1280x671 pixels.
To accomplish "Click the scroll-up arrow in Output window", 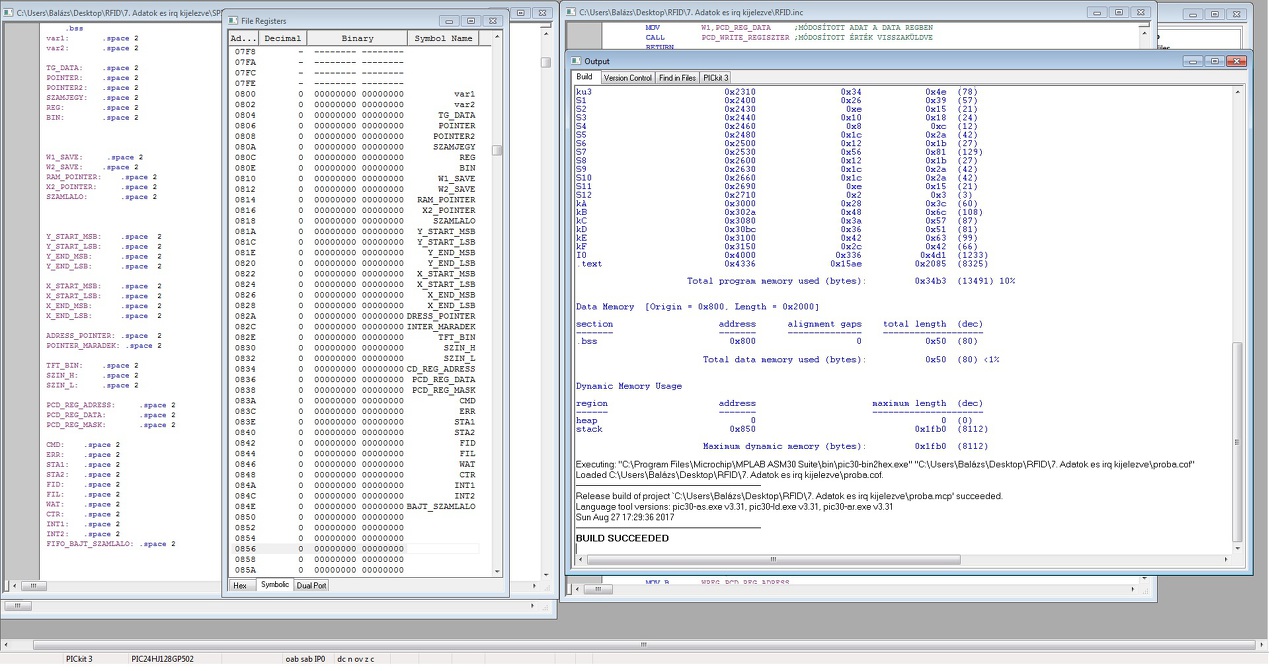I will (x=1238, y=92).
